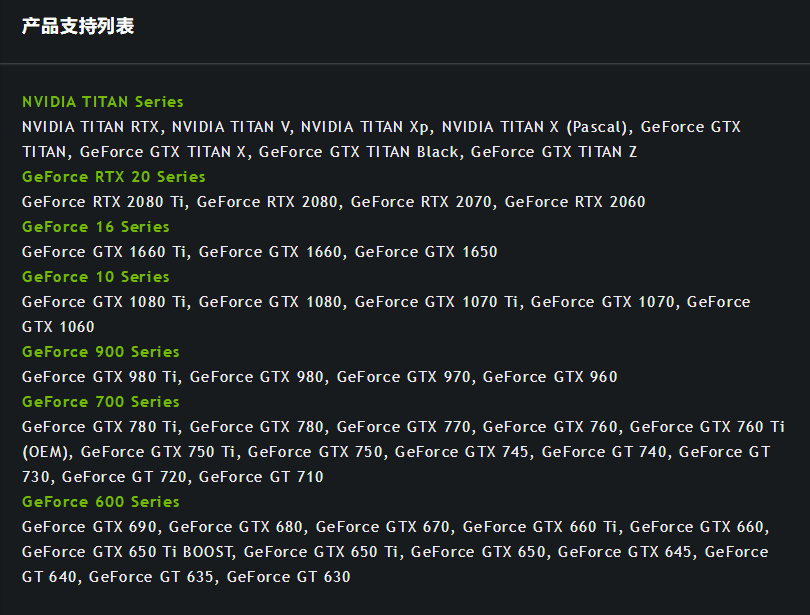Click 'GeForce RTX 2070' entry
This screenshot has height=615, width=810.
pyautogui.click(x=421, y=202)
